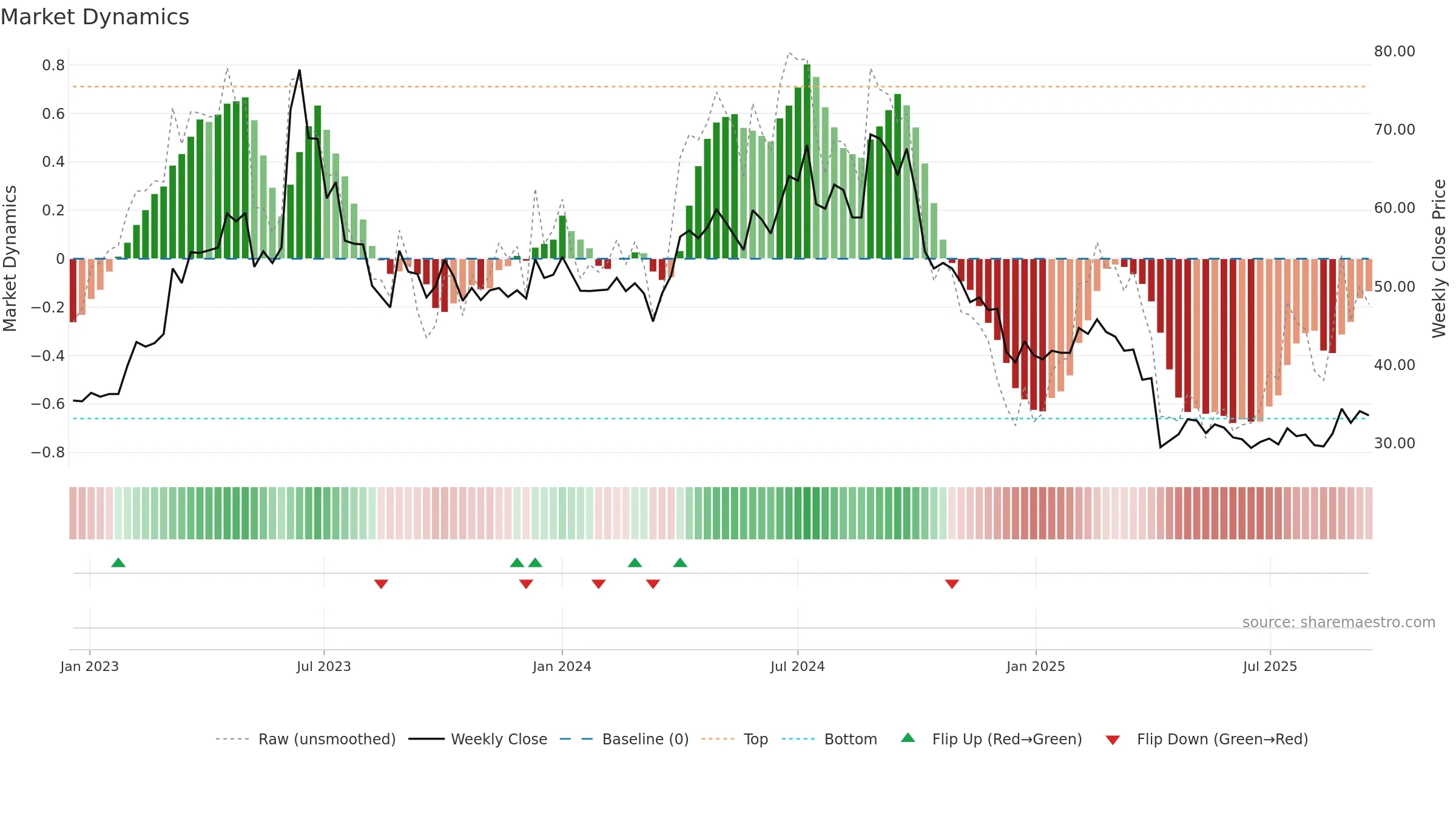Toggle the Weekly Close legend entry
Screen dimensions: 1456x819
478,739
